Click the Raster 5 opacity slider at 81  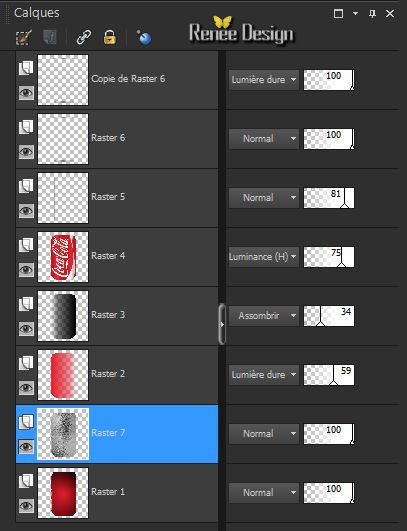(329, 198)
